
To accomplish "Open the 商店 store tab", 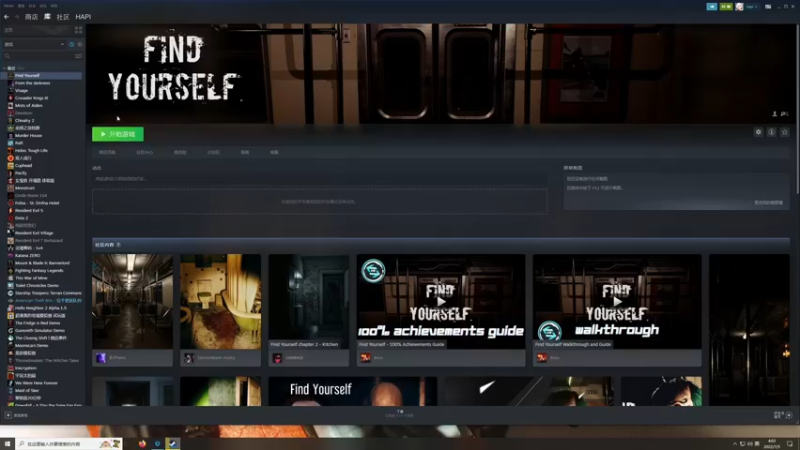I will [x=31, y=17].
